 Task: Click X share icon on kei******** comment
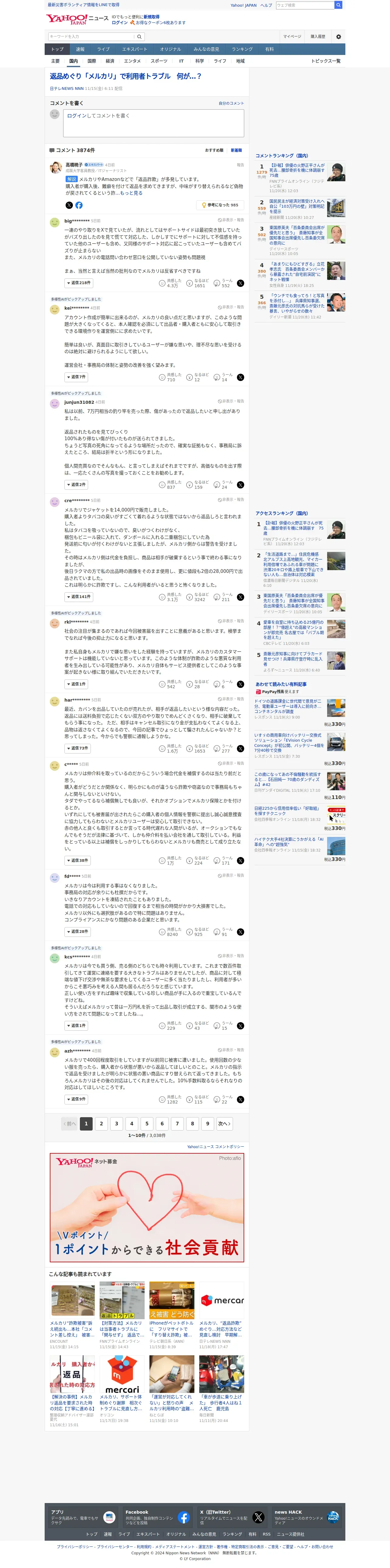[x=240, y=377]
